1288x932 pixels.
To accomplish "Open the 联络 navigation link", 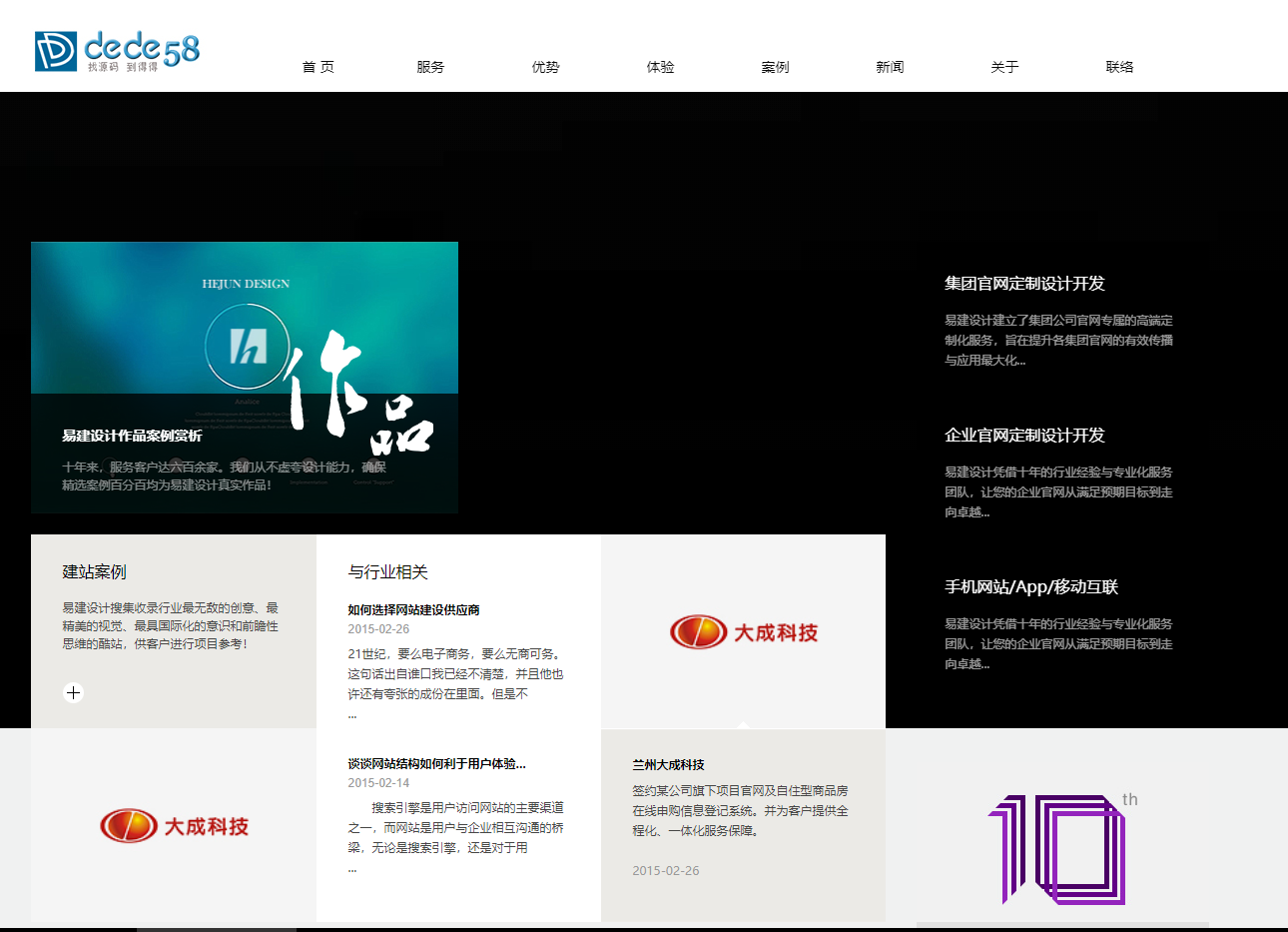I will pos(1119,67).
